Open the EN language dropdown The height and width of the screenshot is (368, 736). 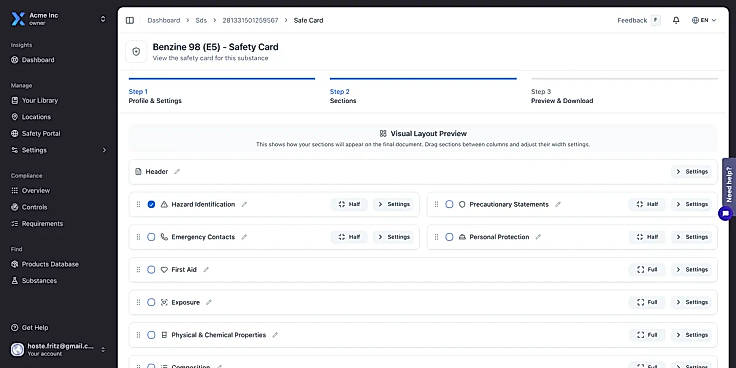(x=704, y=20)
